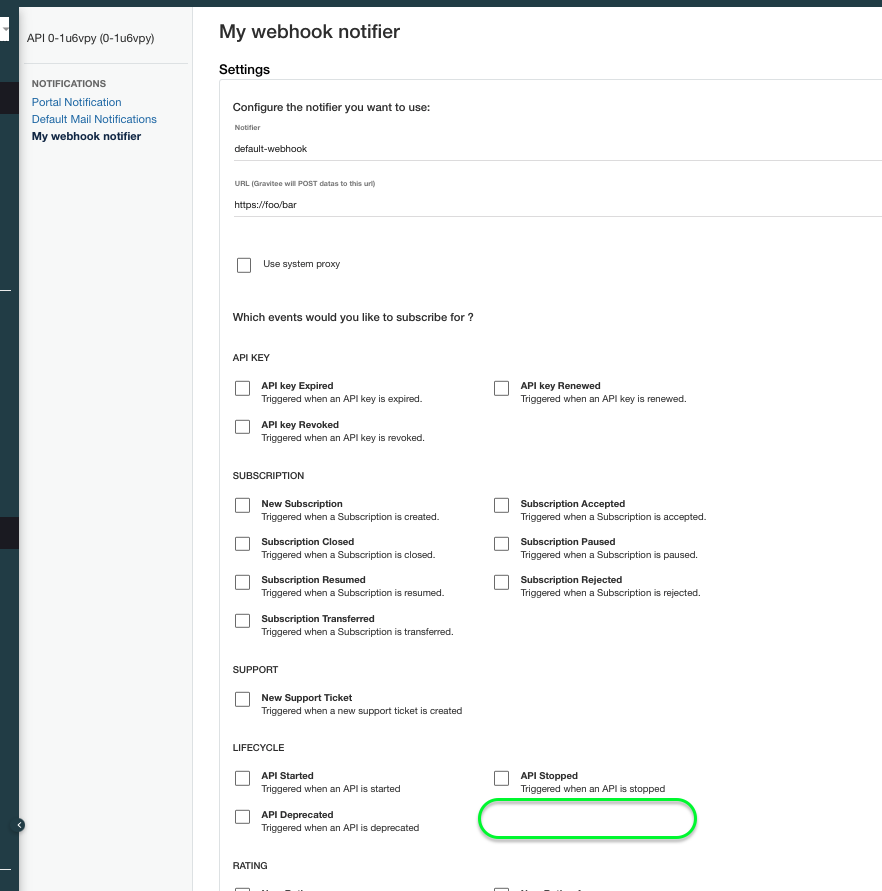Tick the Subscription Closed checkbox
The image size is (882, 891).
[x=243, y=544]
